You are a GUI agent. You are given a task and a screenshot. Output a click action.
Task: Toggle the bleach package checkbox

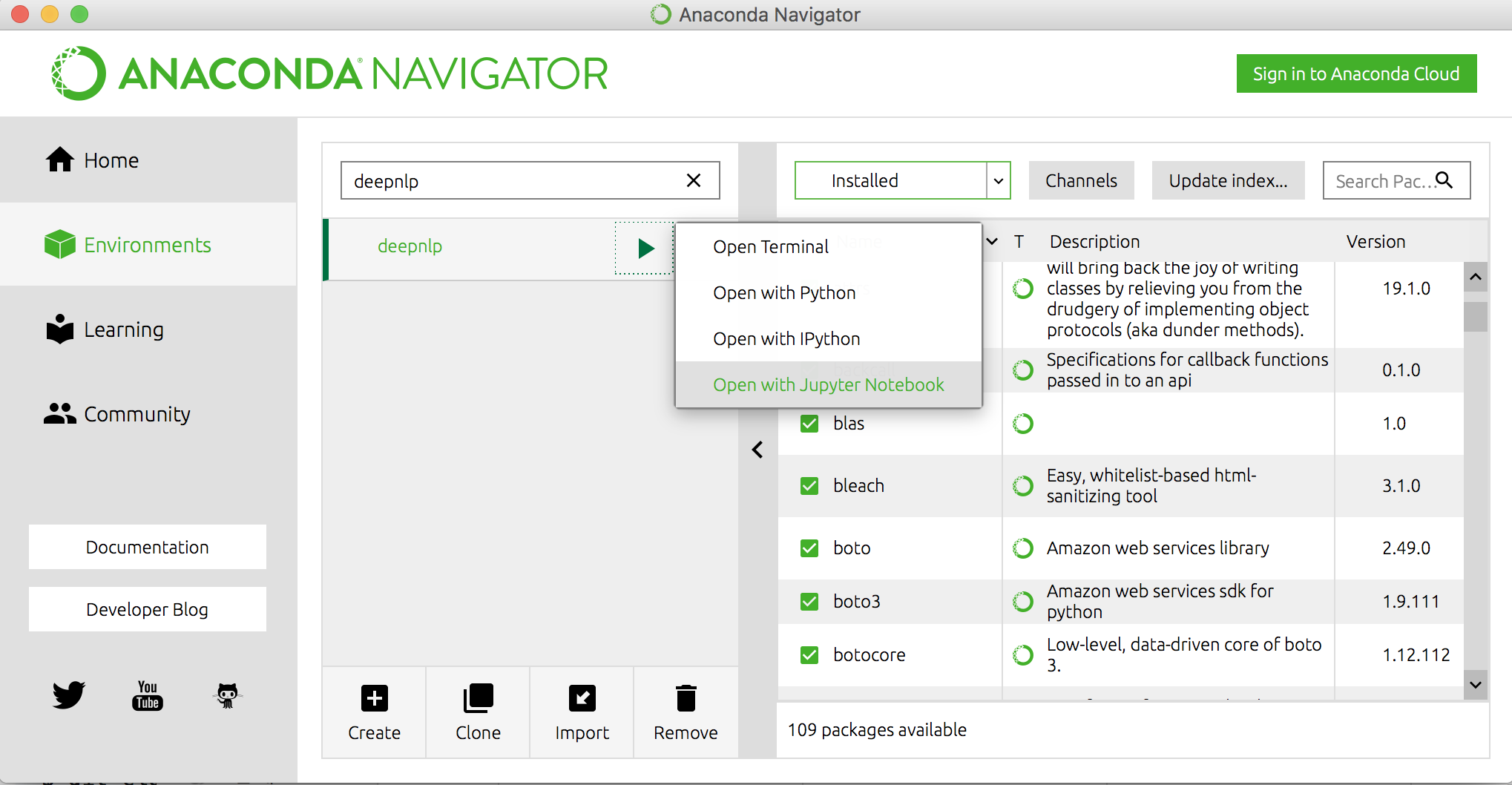coord(809,486)
